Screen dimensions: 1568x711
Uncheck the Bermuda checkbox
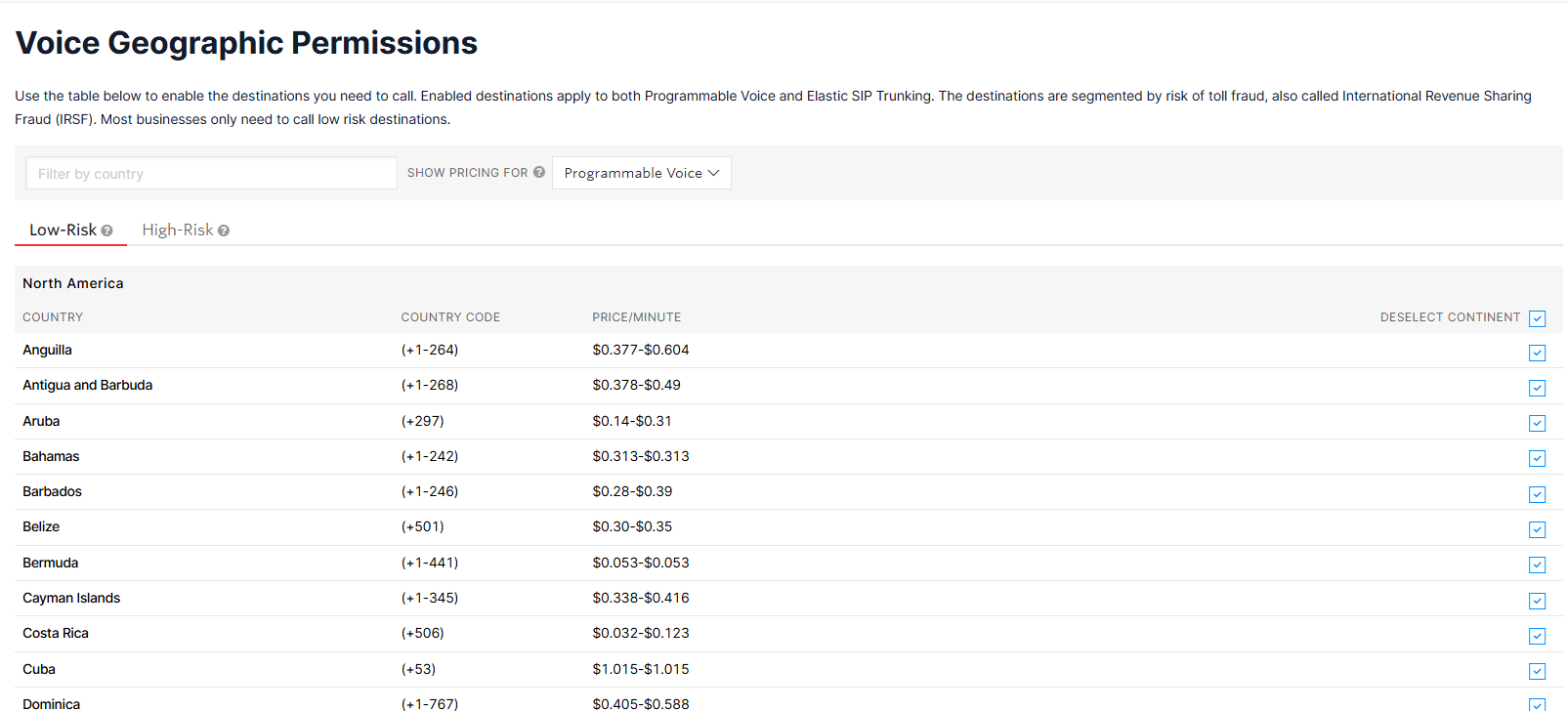[1537, 565]
